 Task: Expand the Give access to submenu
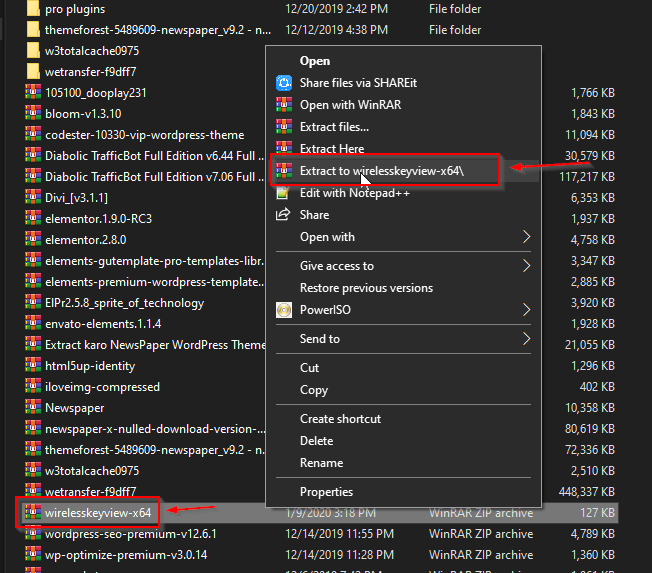526,266
